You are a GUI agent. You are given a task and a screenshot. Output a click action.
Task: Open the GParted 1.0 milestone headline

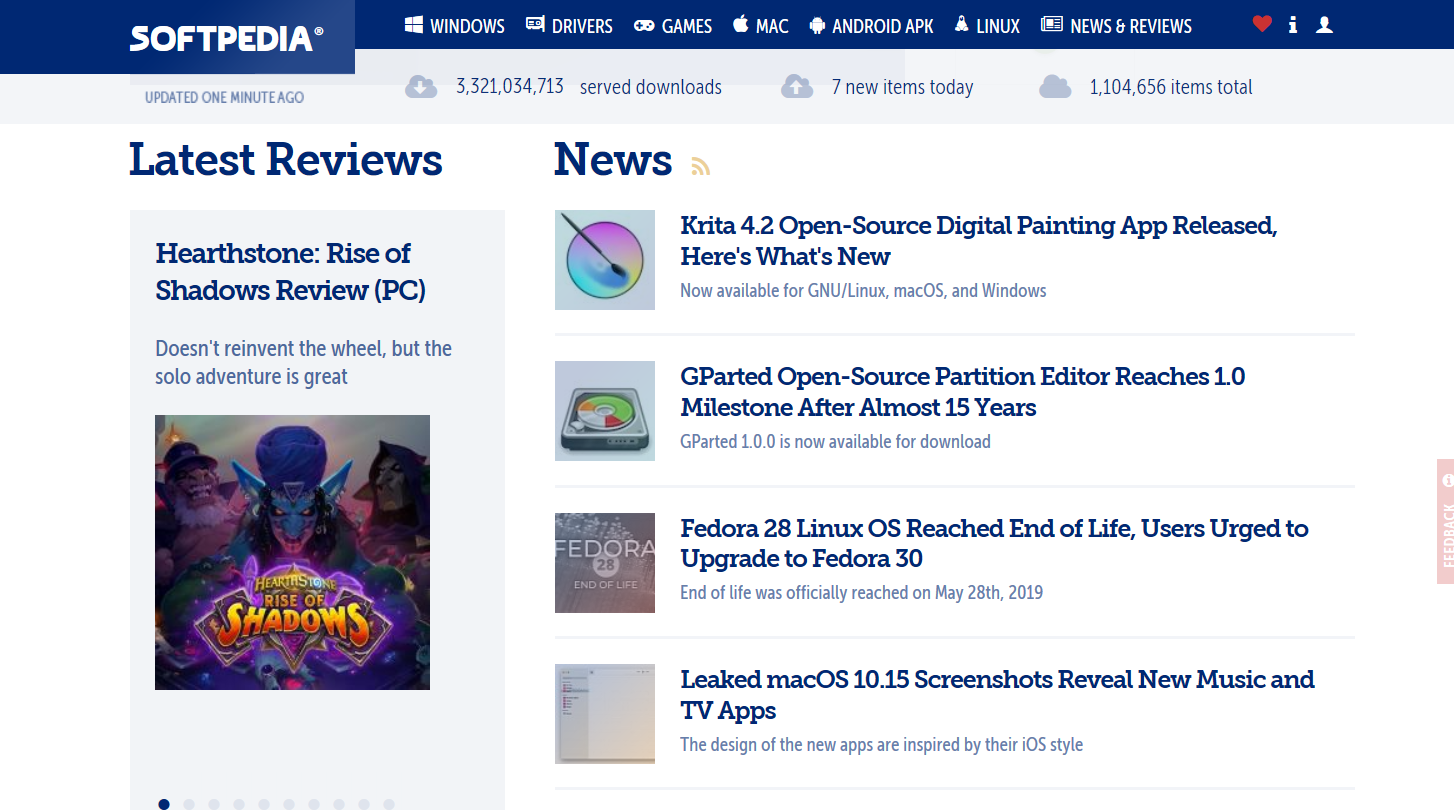click(963, 392)
